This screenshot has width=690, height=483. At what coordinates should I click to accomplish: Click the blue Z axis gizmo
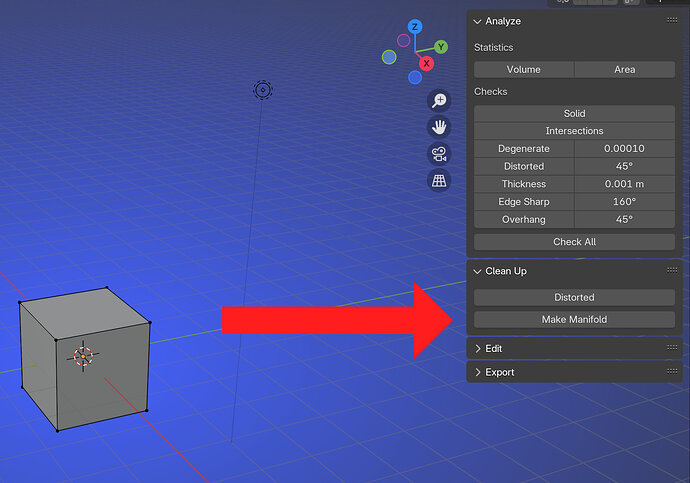coord(415,26)
